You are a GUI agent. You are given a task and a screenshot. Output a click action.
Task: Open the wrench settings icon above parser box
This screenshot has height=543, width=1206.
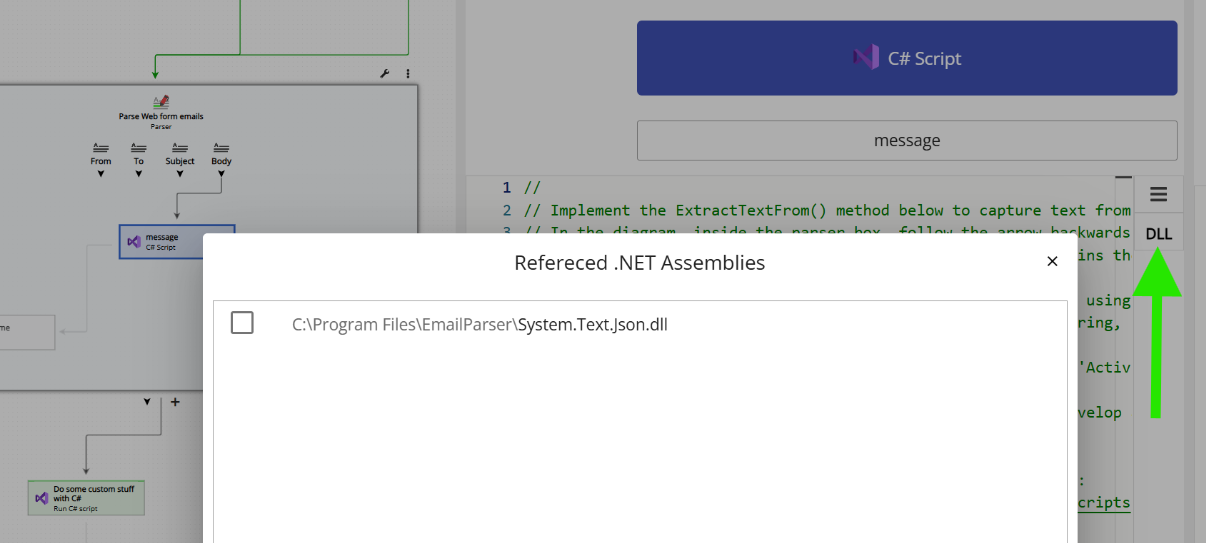click(x=386, y=73)
